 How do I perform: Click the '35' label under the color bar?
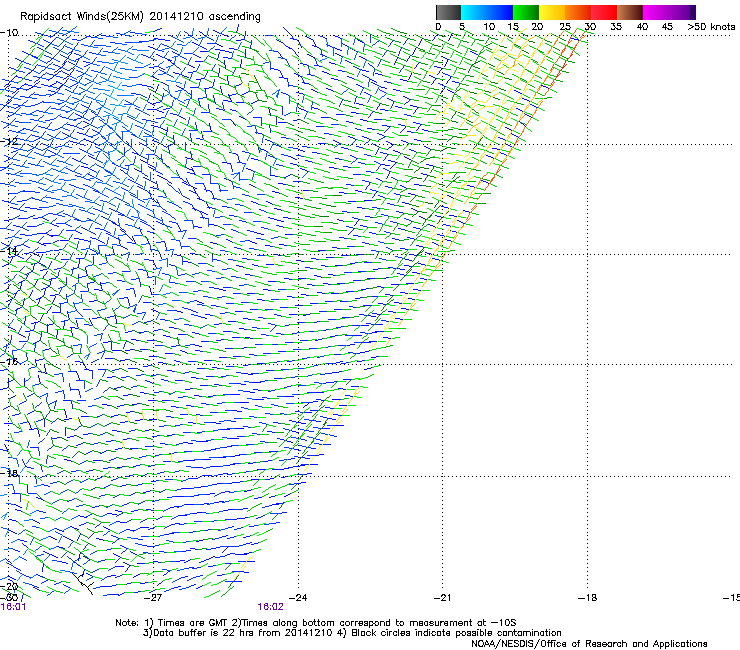pos(616,27)
